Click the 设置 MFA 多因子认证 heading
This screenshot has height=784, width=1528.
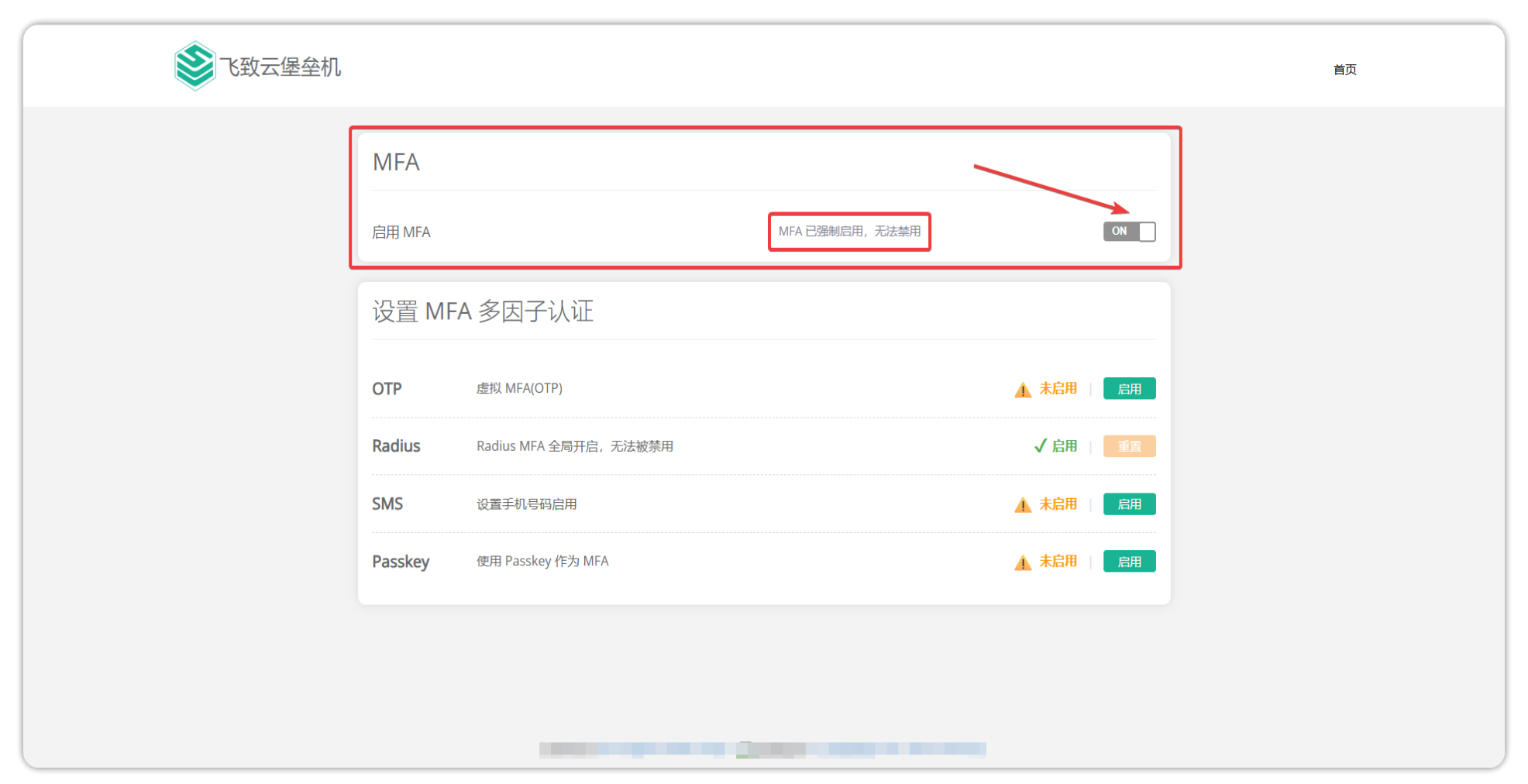tap(483, 311)
